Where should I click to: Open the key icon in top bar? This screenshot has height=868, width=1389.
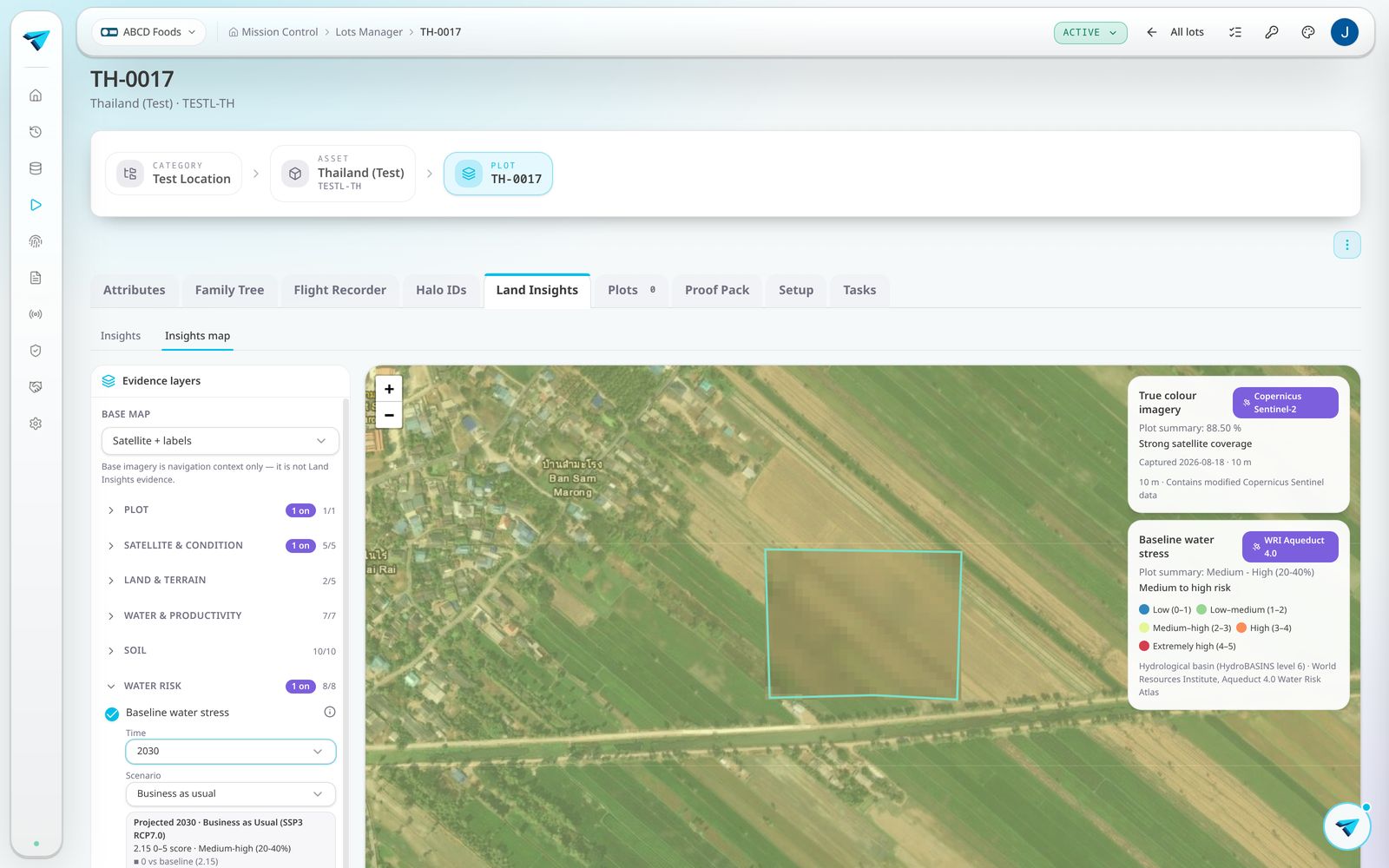[x=1272, y=32]
